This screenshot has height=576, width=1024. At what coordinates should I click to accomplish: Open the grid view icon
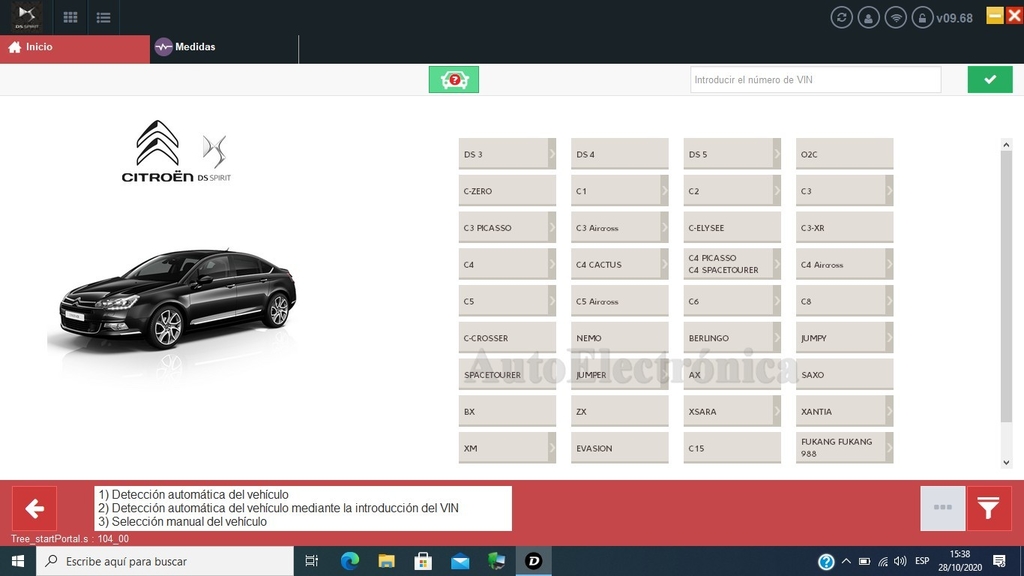[71, 18]
